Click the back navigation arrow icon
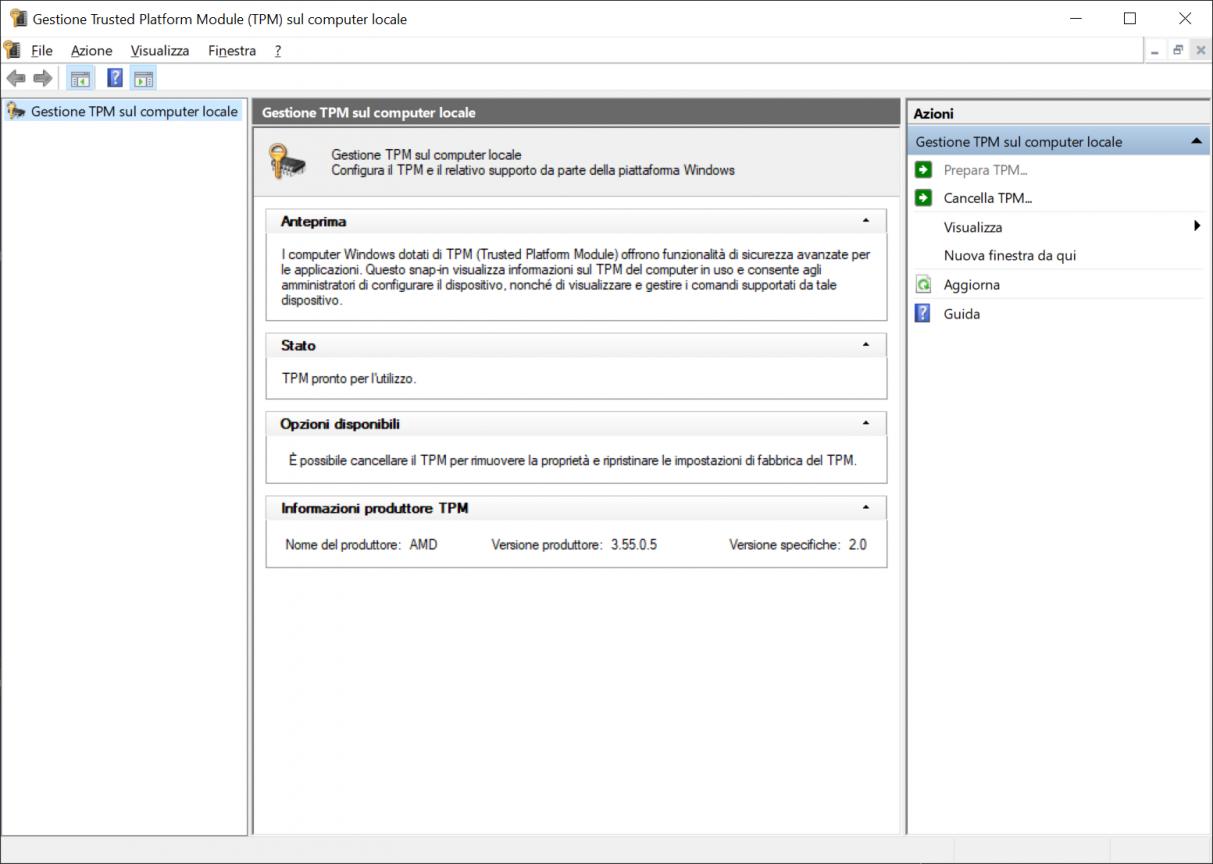Viewport: 1213px width, 864px height. pyautogui.click(x=16, y=77)
